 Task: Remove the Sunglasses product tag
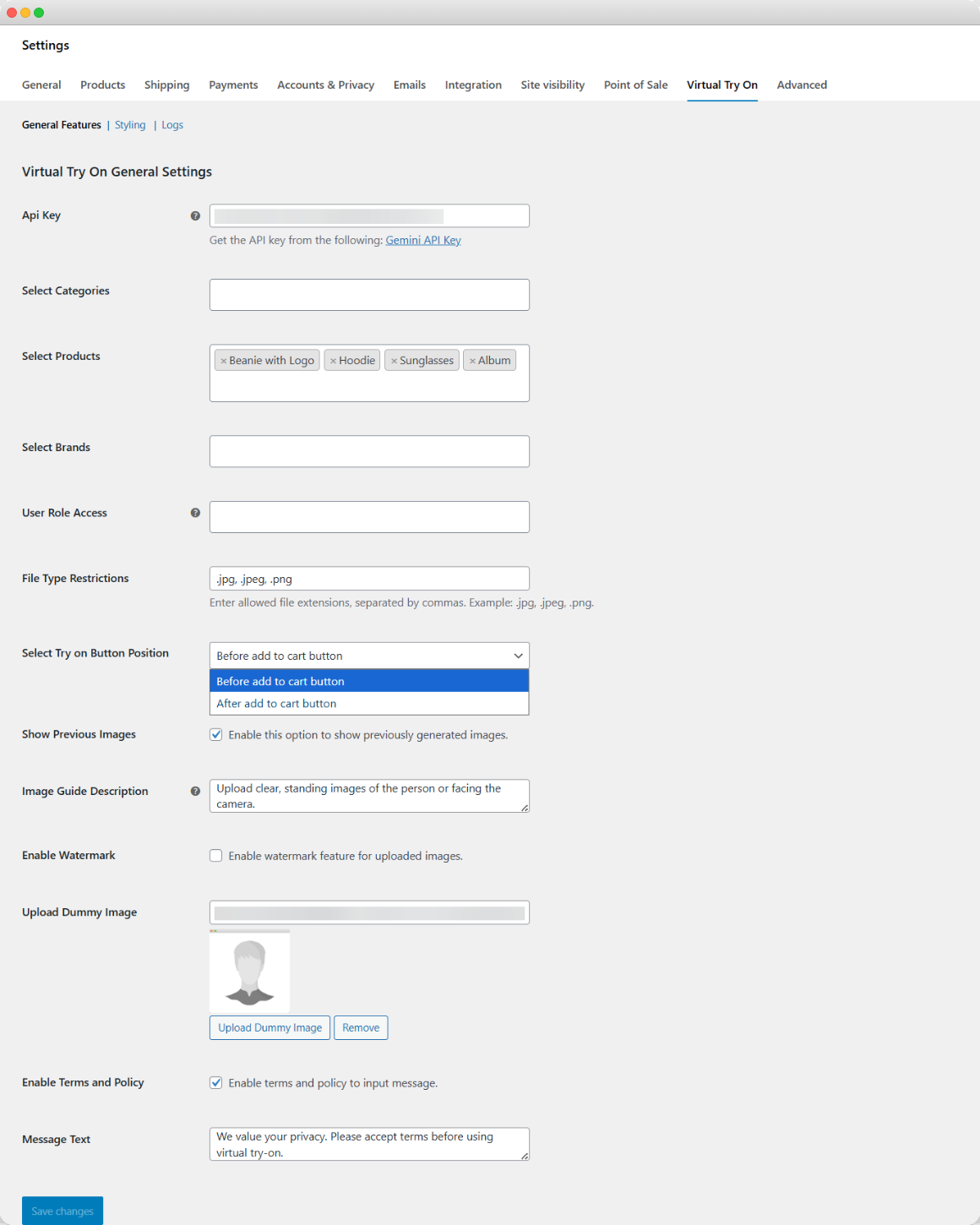coord(394,361)
